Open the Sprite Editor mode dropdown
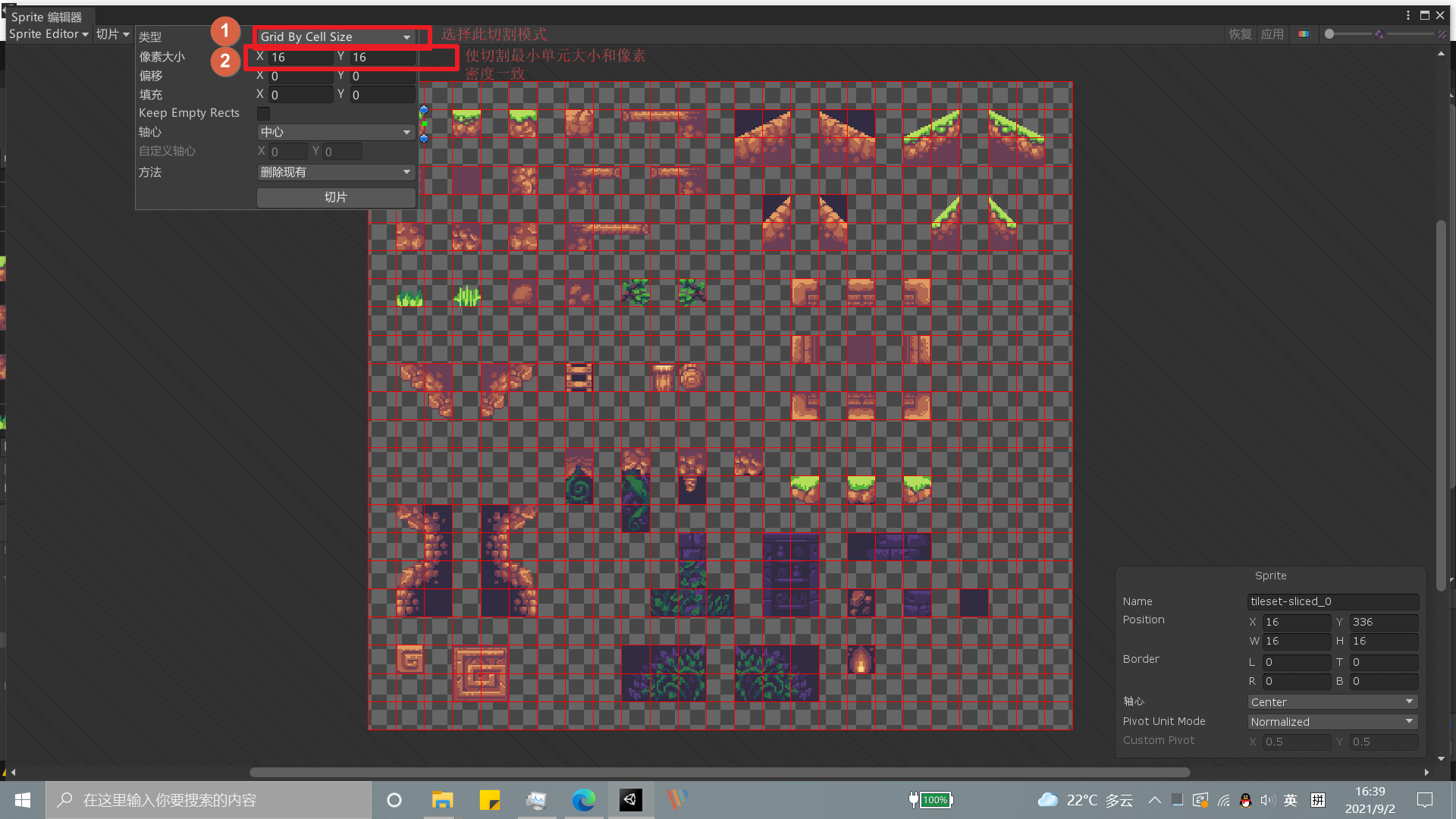The height and width of the screenshot is (819, 1456). click(x=49, y=34)
